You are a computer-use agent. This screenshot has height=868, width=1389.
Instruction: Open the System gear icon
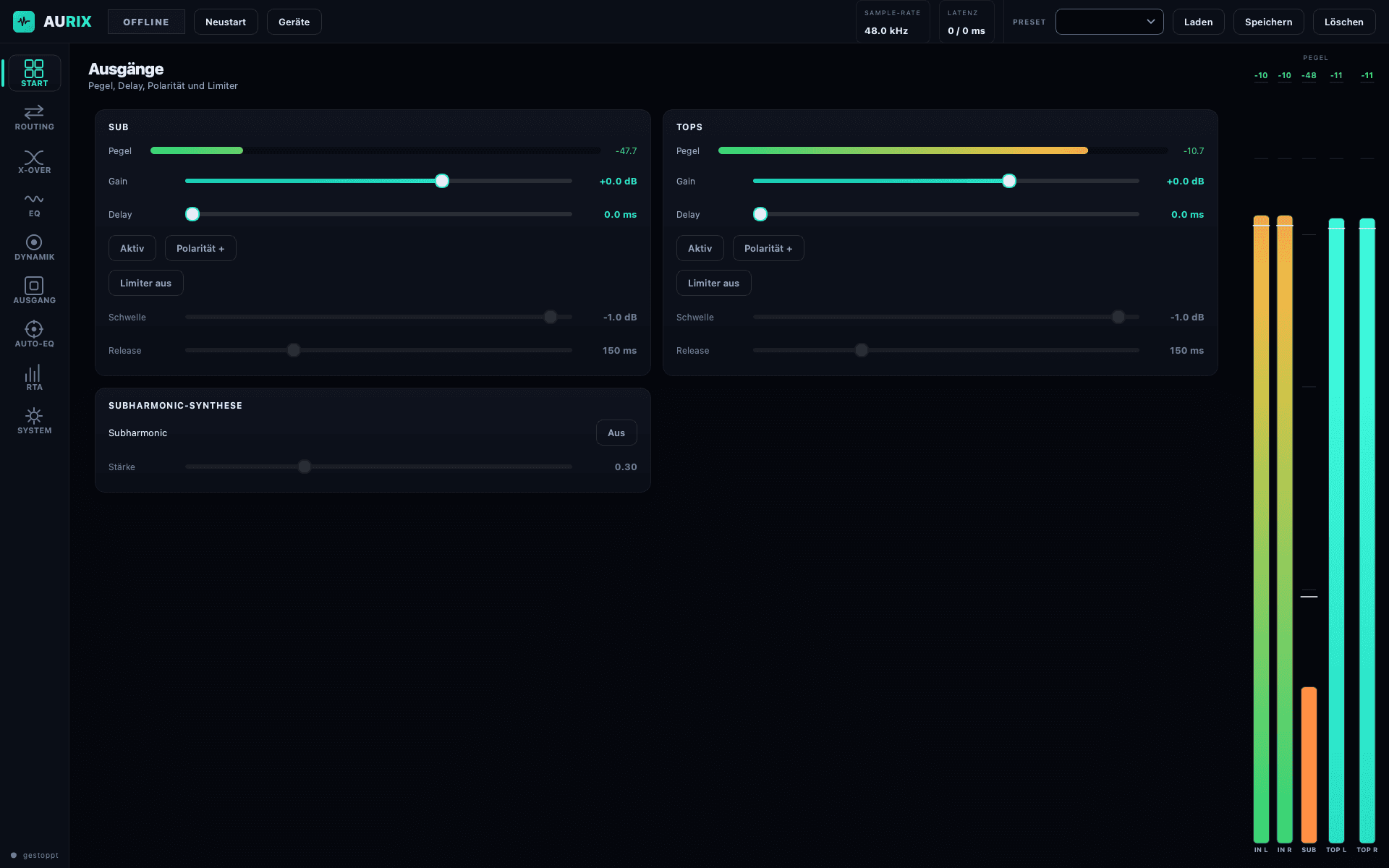coord(34,416)
